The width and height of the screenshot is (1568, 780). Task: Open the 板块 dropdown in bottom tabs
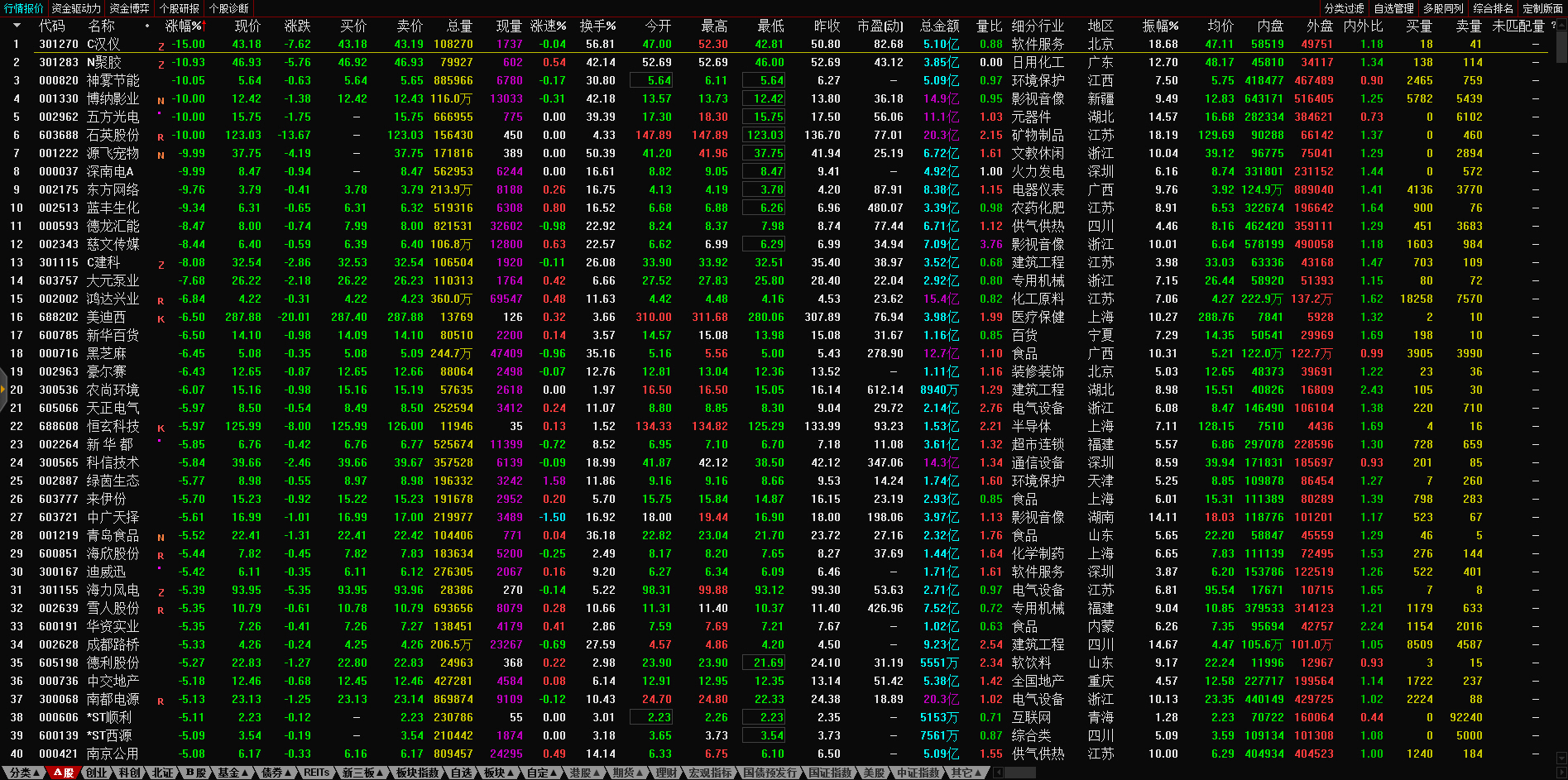point(498,773)
